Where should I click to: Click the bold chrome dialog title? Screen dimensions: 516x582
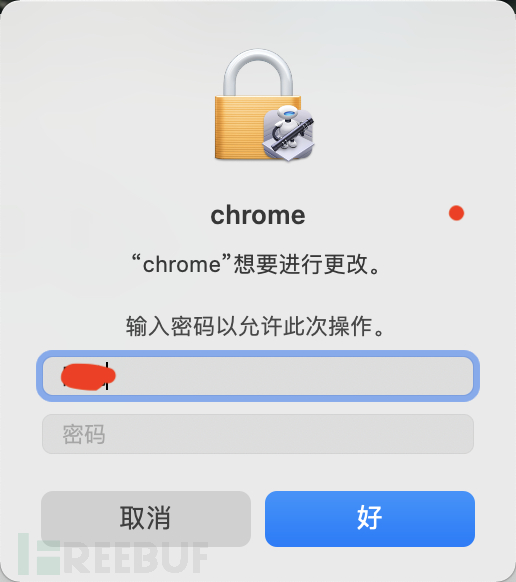tap(258, 215)
